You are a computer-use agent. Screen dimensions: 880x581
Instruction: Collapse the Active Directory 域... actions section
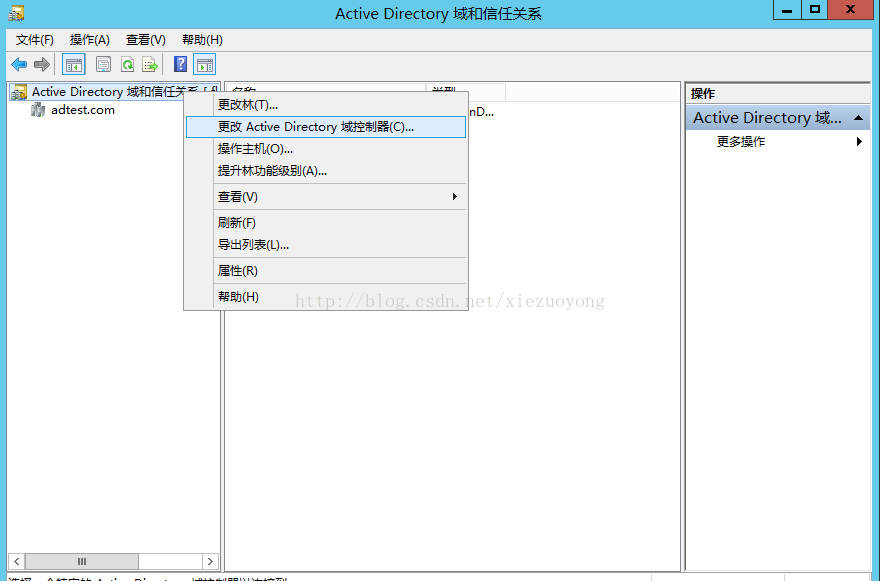(x=858, y=118)
